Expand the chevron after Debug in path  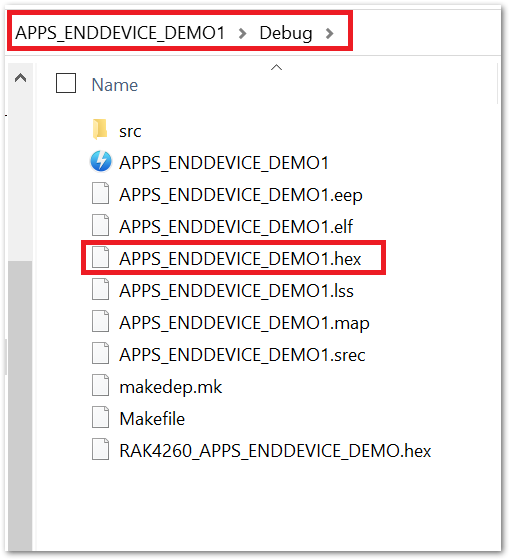click(x=329, y=34)
